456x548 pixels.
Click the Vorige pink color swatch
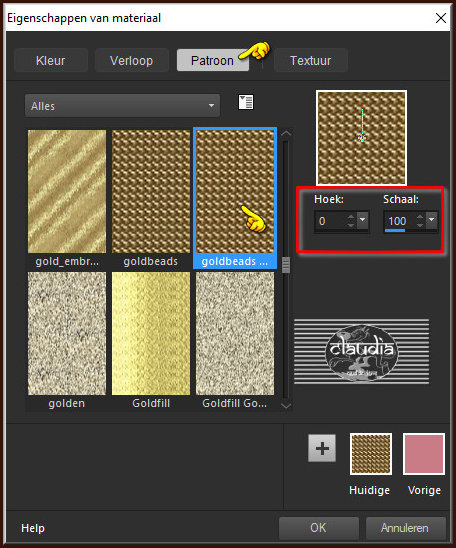424,454
